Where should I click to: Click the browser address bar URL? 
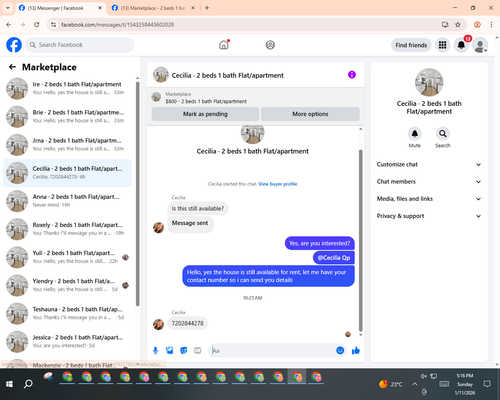117,25
